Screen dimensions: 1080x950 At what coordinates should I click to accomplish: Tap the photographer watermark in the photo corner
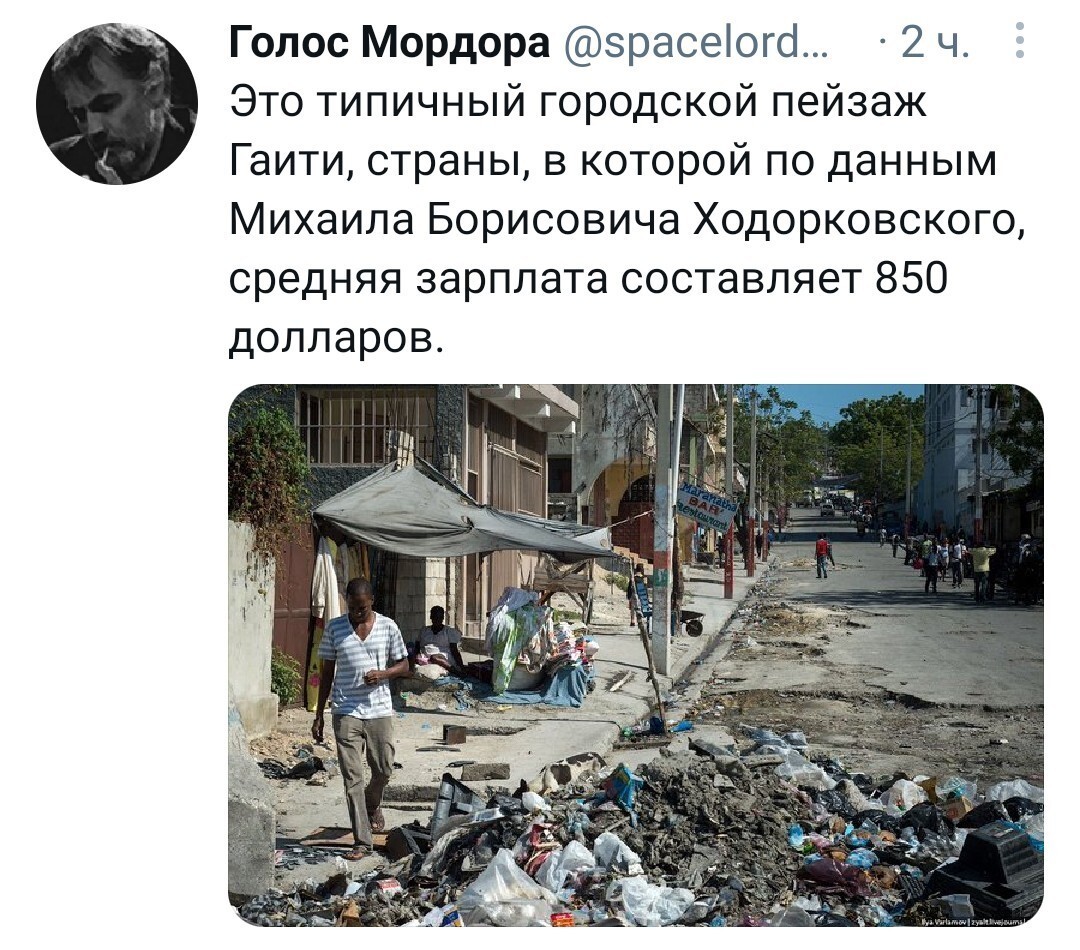pos(981,920)
